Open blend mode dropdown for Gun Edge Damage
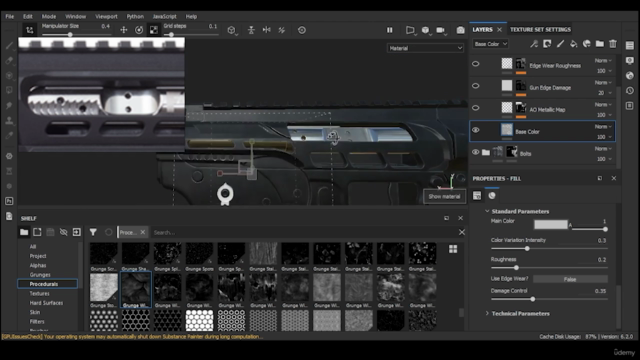The height and width of the screenshot is (360, 640). pyautogui.click(x=603, y=82)
